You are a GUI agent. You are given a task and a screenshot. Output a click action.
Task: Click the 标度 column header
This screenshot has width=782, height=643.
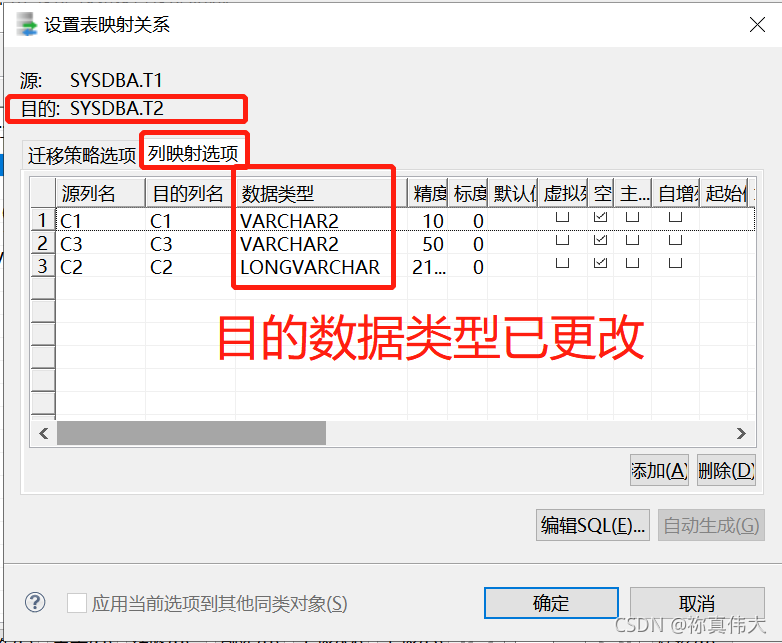[x=468, y=193]
